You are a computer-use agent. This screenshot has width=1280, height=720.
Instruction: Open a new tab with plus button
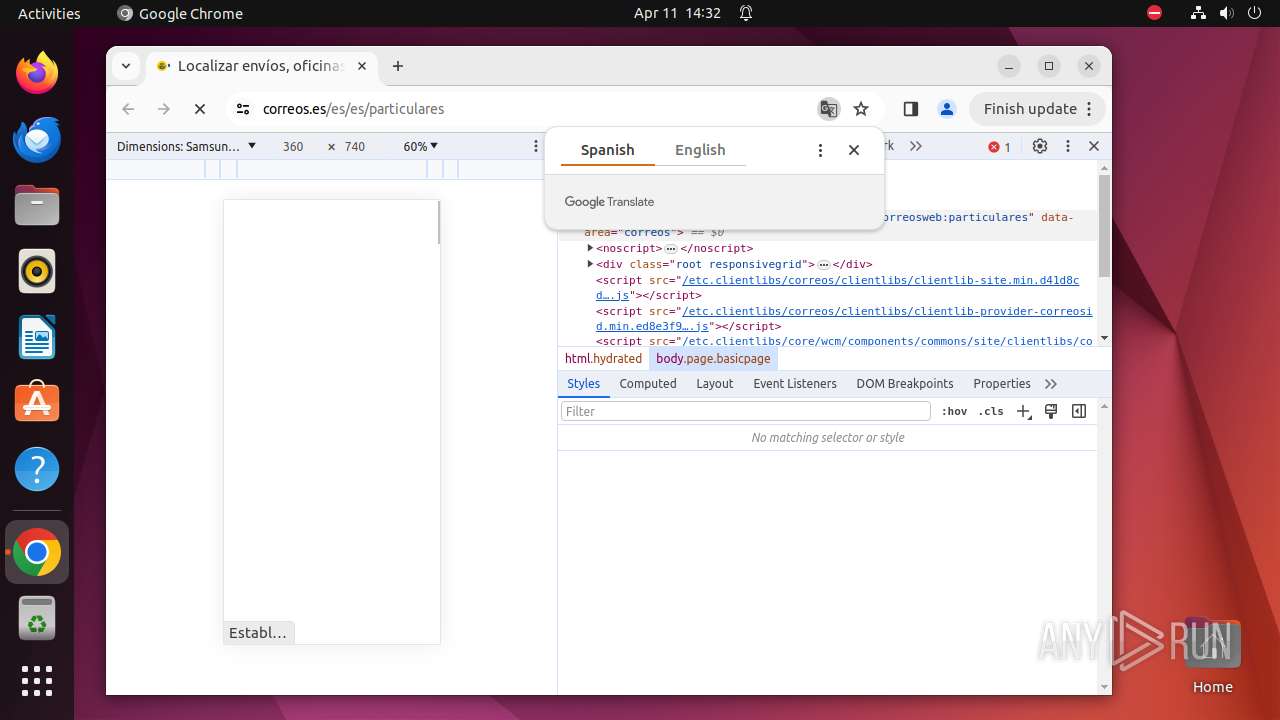pos(398,66)
